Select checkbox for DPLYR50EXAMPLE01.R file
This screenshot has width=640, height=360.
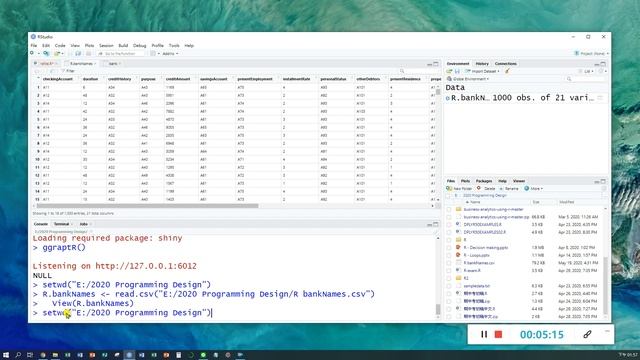[x=449, y=224]
